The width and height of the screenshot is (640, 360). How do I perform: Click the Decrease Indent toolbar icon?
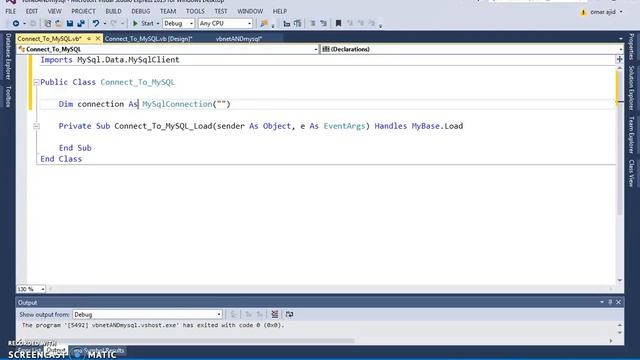[287, 24]
